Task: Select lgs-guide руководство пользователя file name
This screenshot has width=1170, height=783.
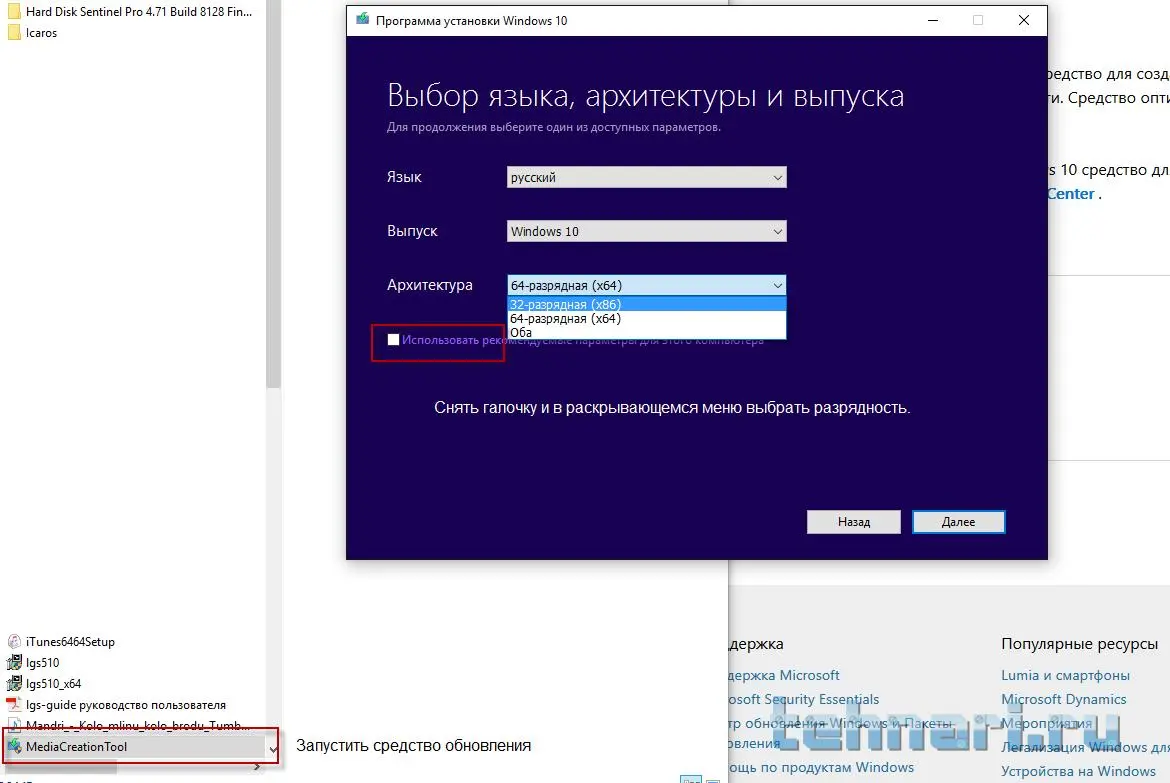Action: click(125, 705)
